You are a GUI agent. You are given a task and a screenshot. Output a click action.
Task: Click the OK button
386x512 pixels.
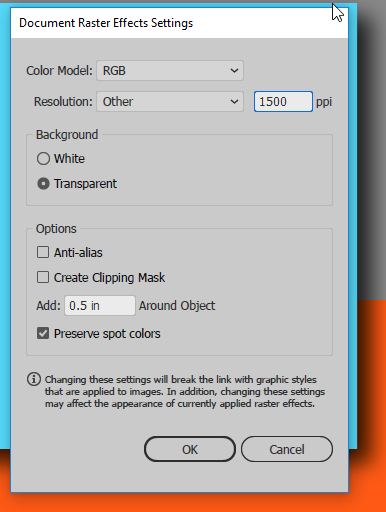tap(190, 449)
